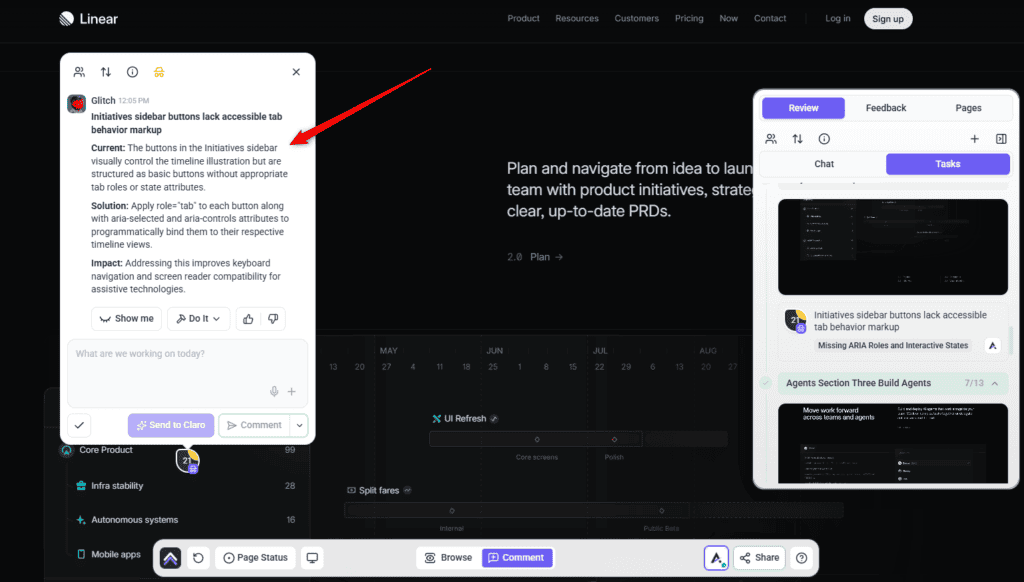The image size is (1024, 582).
Task: Click Send to Claro button
Action: (171, 425)
